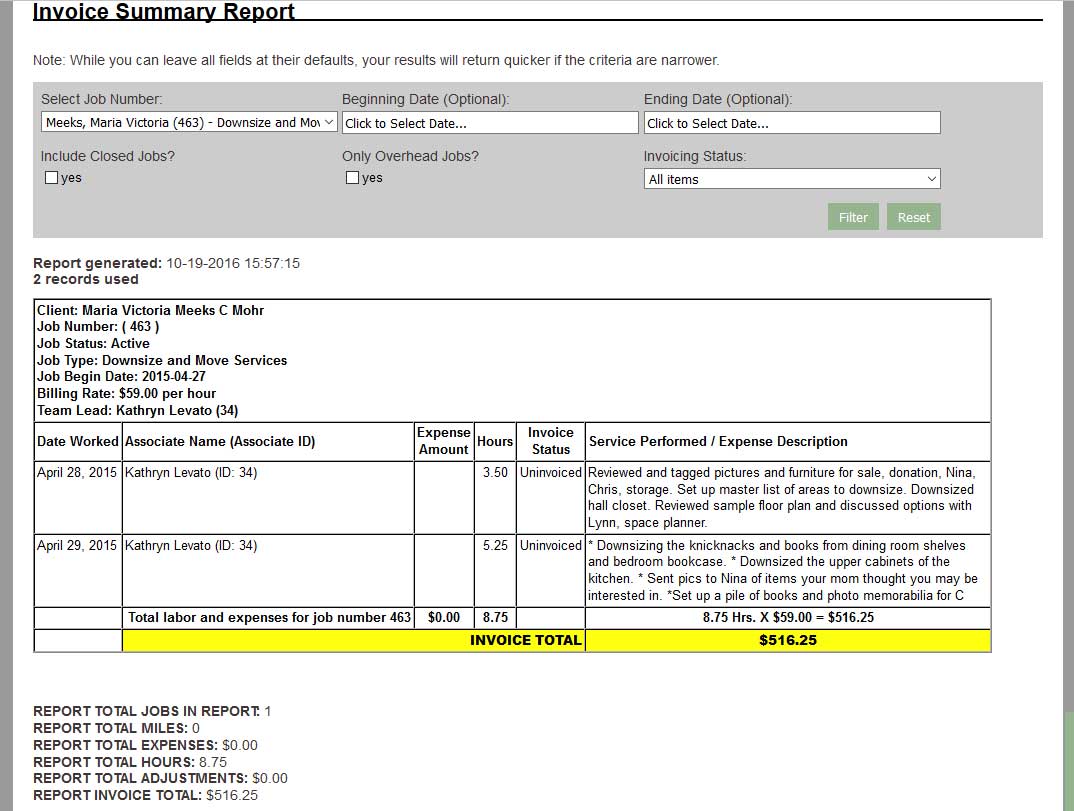This screenshot has height=811, width=1074.
Task: Click the total labor row for job 463
Action: 269,617
